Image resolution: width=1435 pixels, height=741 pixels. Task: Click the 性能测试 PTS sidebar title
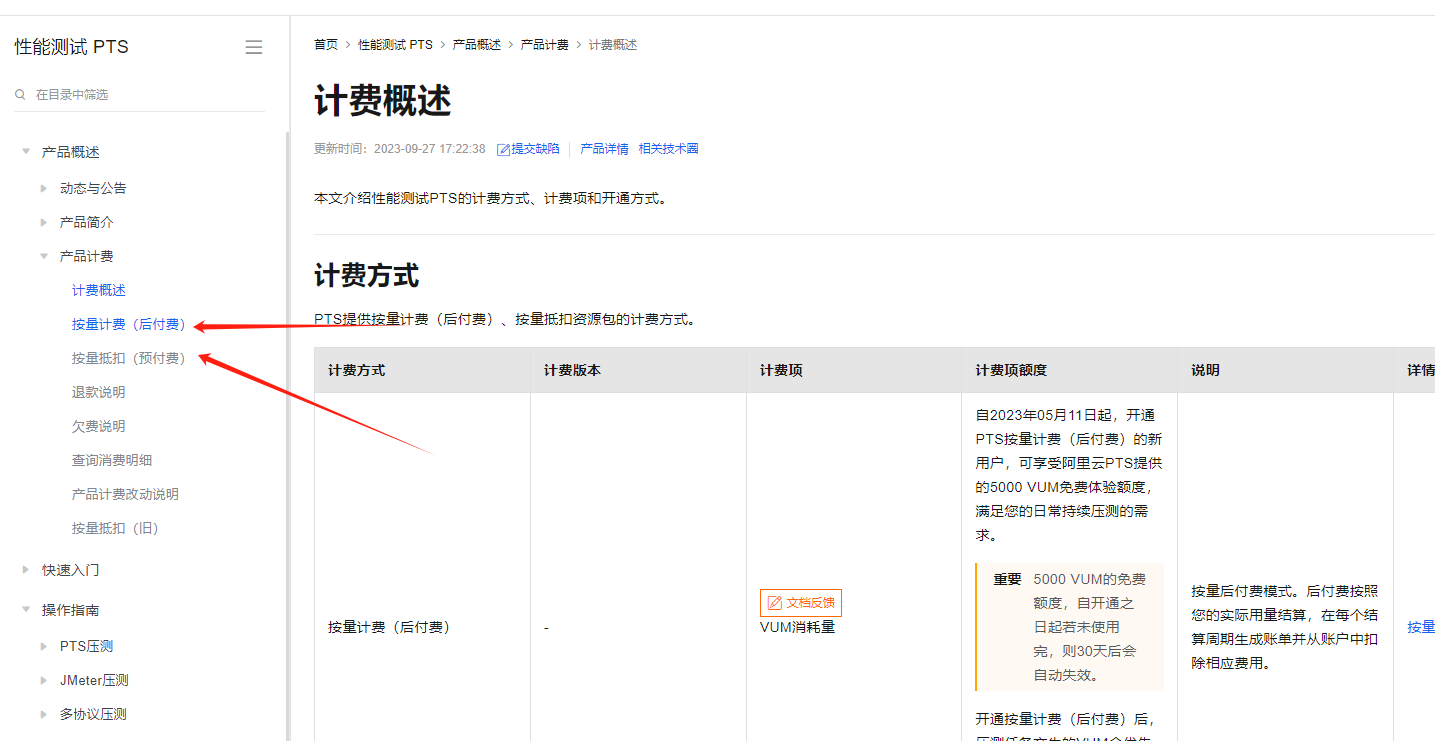[71, 47]
